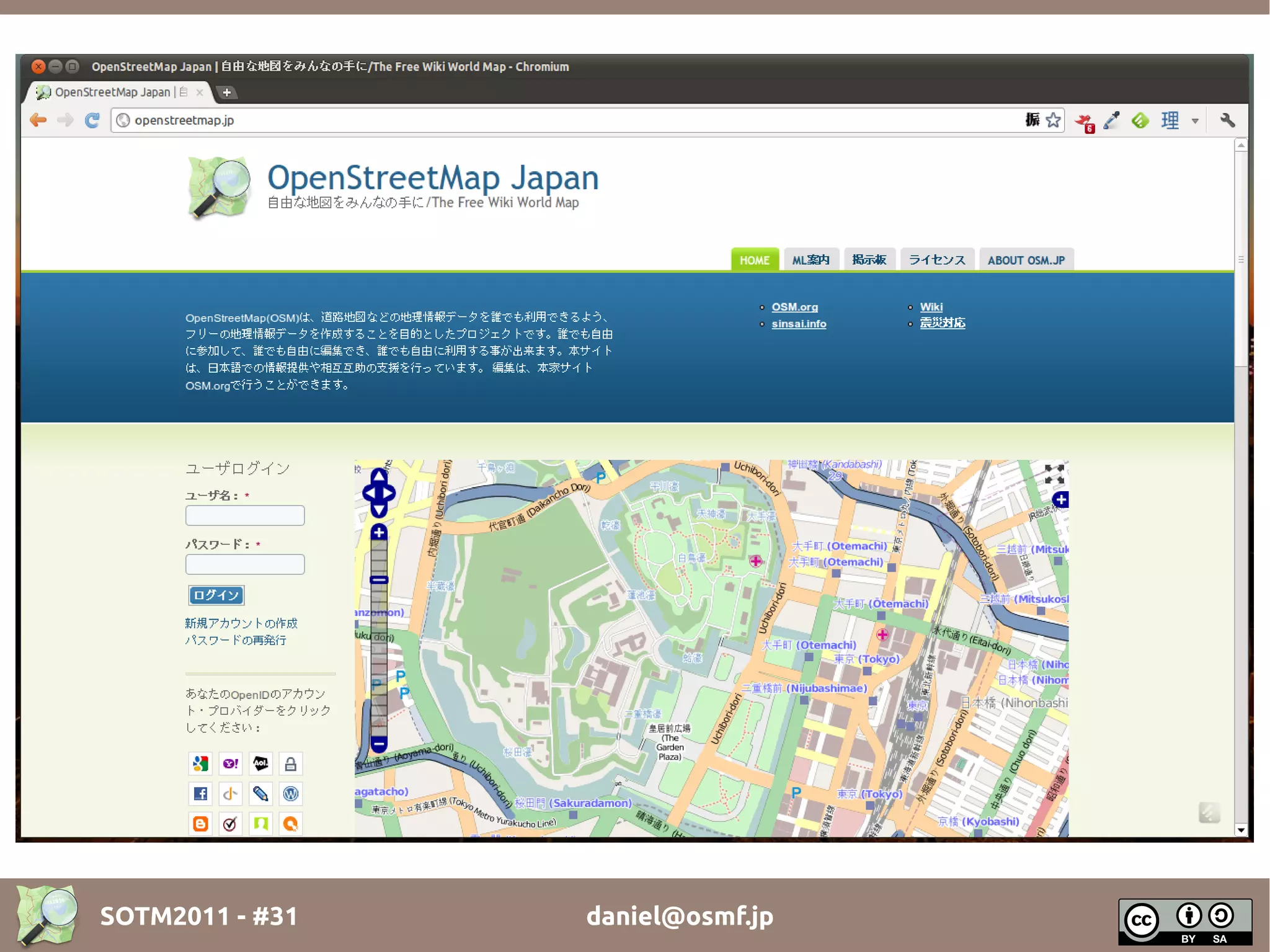Reload the page with refresh icon
The height and width of the screenshot is (952, 1270).
point(92,120)
